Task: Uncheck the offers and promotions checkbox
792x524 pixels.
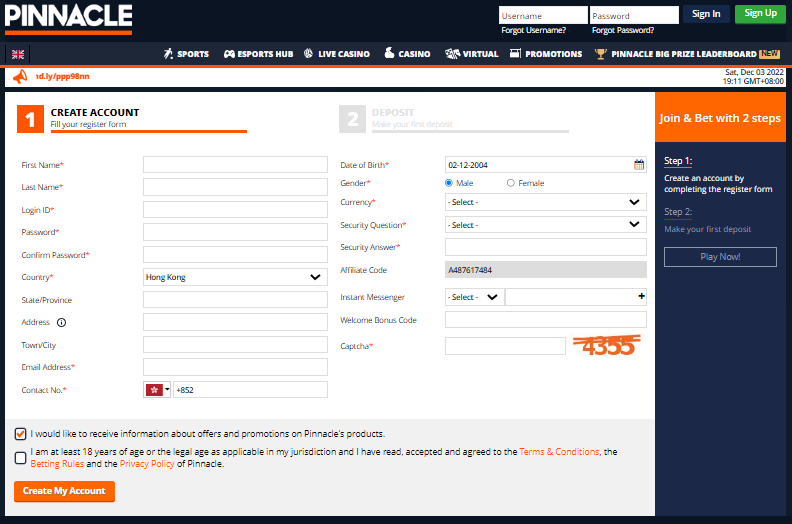Action: click(x=21, y=434)
